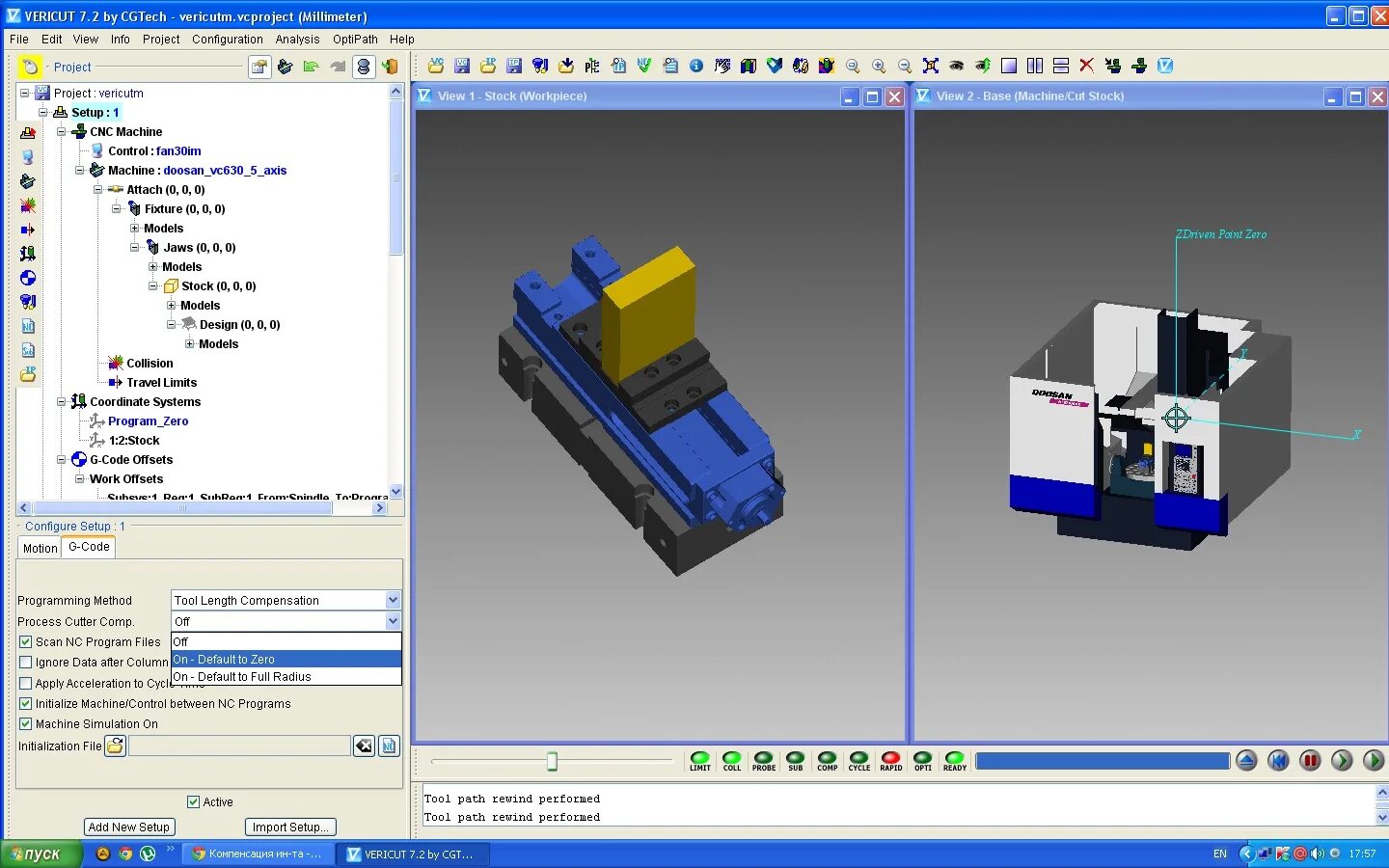Click the Single Step simulation button
Screen dimensions: 1389x868
pyautogui.click(x=1342, y=760)
